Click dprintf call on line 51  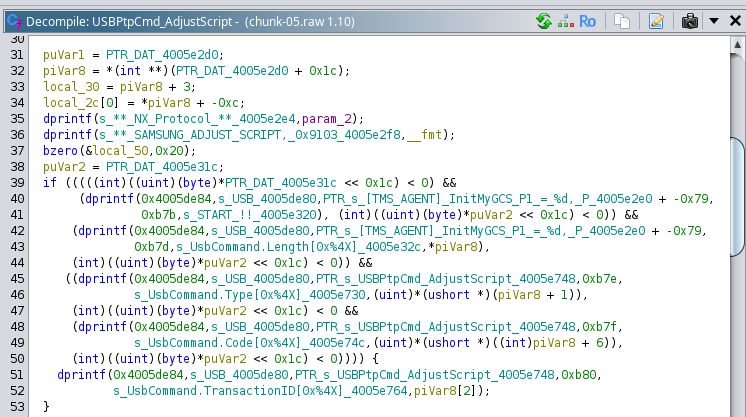pos(81,375)
